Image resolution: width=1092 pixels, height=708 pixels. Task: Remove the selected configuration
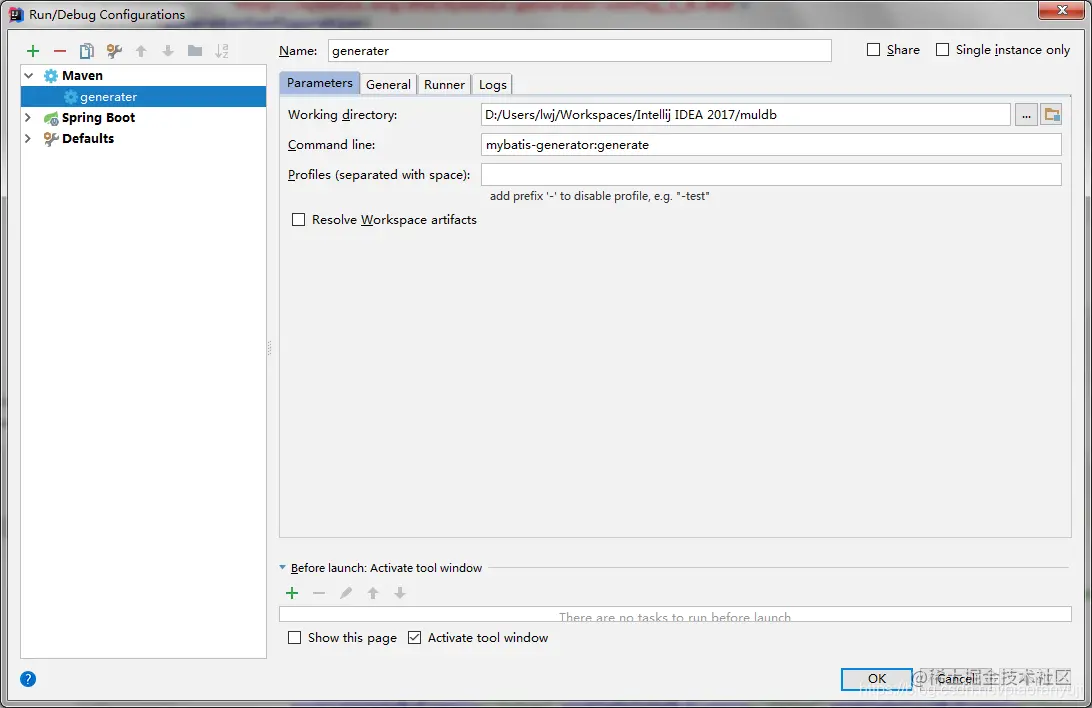click(60, 51)
